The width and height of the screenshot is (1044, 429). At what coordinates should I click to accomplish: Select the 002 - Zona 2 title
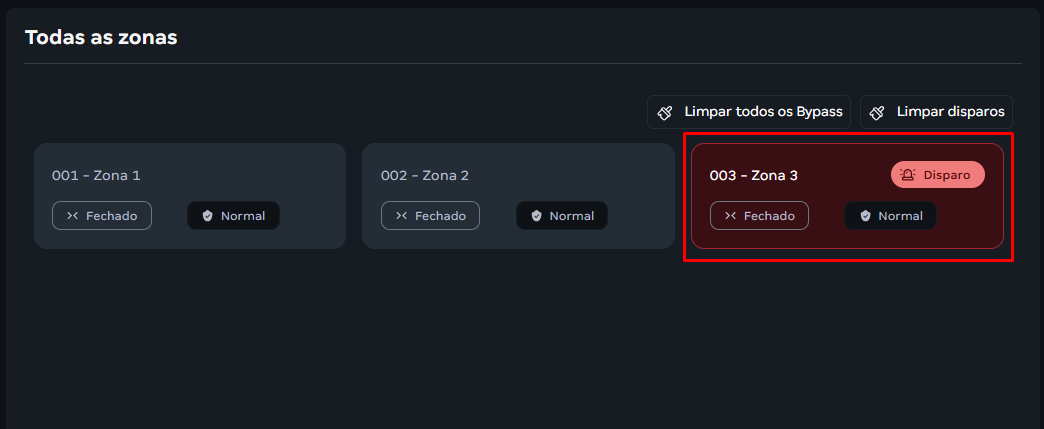[425, 176]
